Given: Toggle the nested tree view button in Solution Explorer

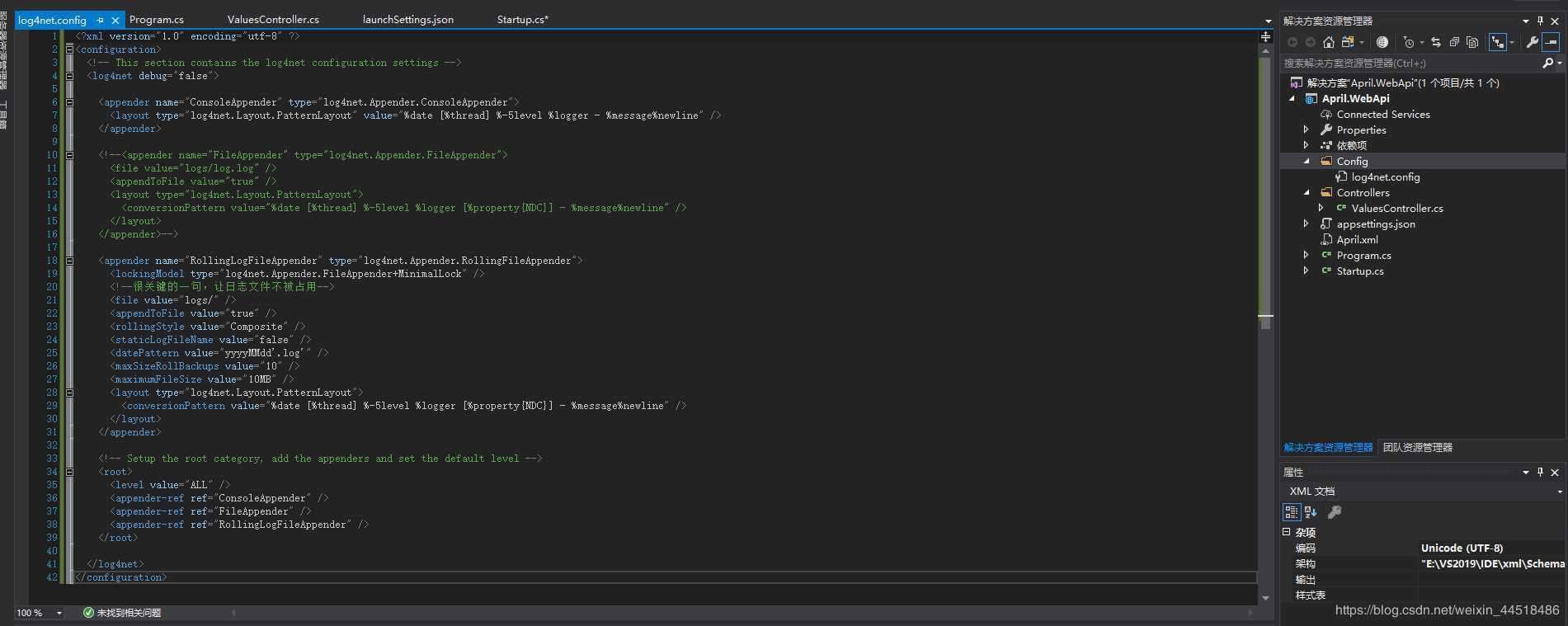Looking at the screenshot, I should click(x=1497, y=42).
